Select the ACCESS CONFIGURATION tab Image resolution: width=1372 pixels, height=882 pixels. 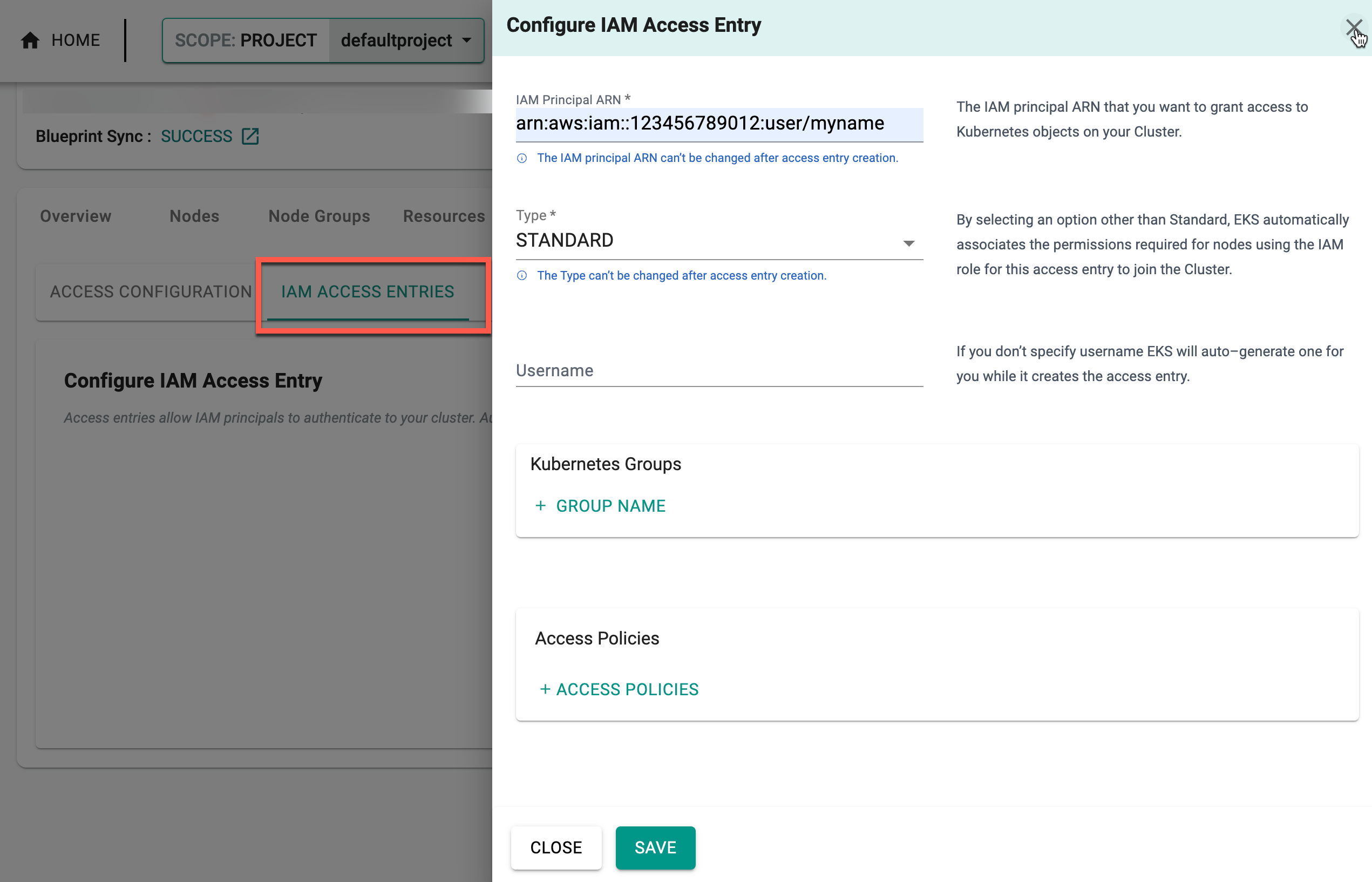pyautogui.click(x=151, y=291)
